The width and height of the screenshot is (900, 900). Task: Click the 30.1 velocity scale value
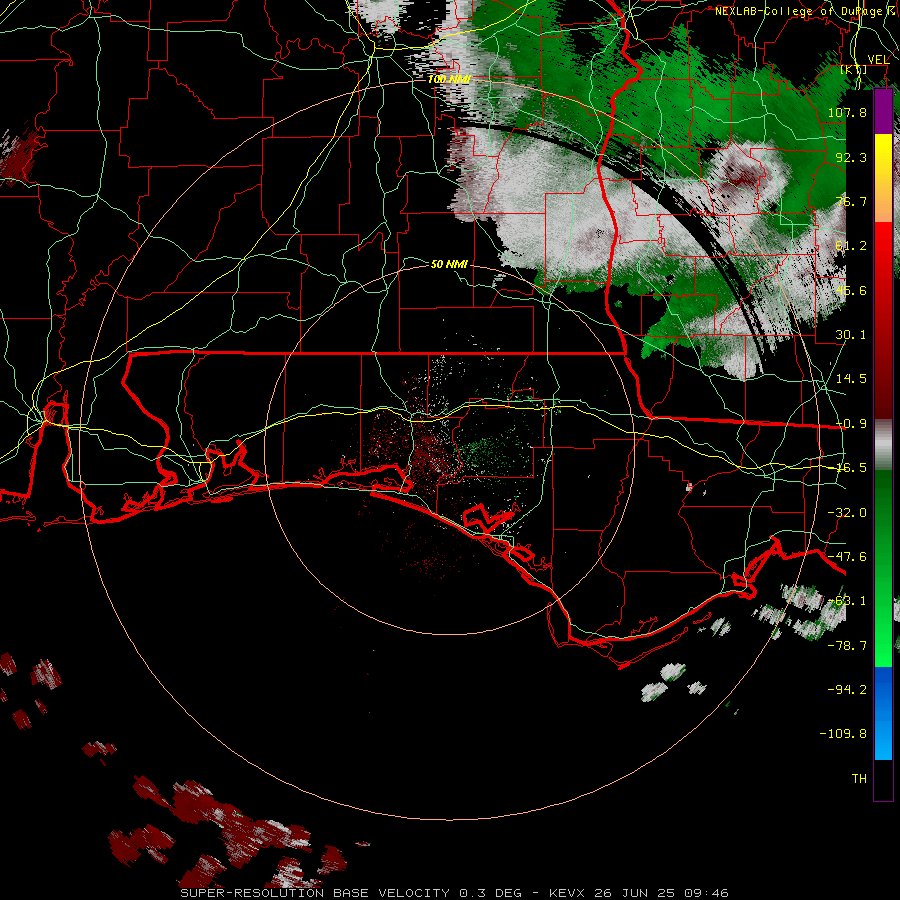click(x=851, y=334)
